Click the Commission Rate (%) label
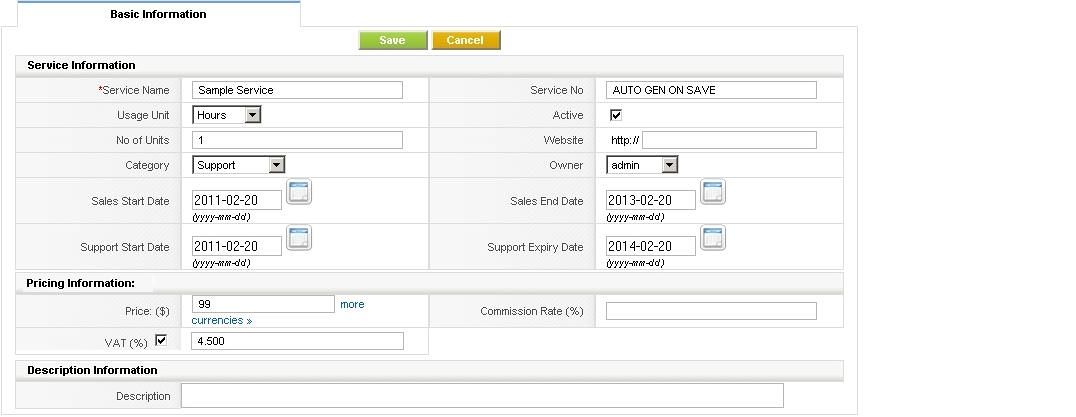The width and height of the screenshot is (1076, 417). (532, 311)
